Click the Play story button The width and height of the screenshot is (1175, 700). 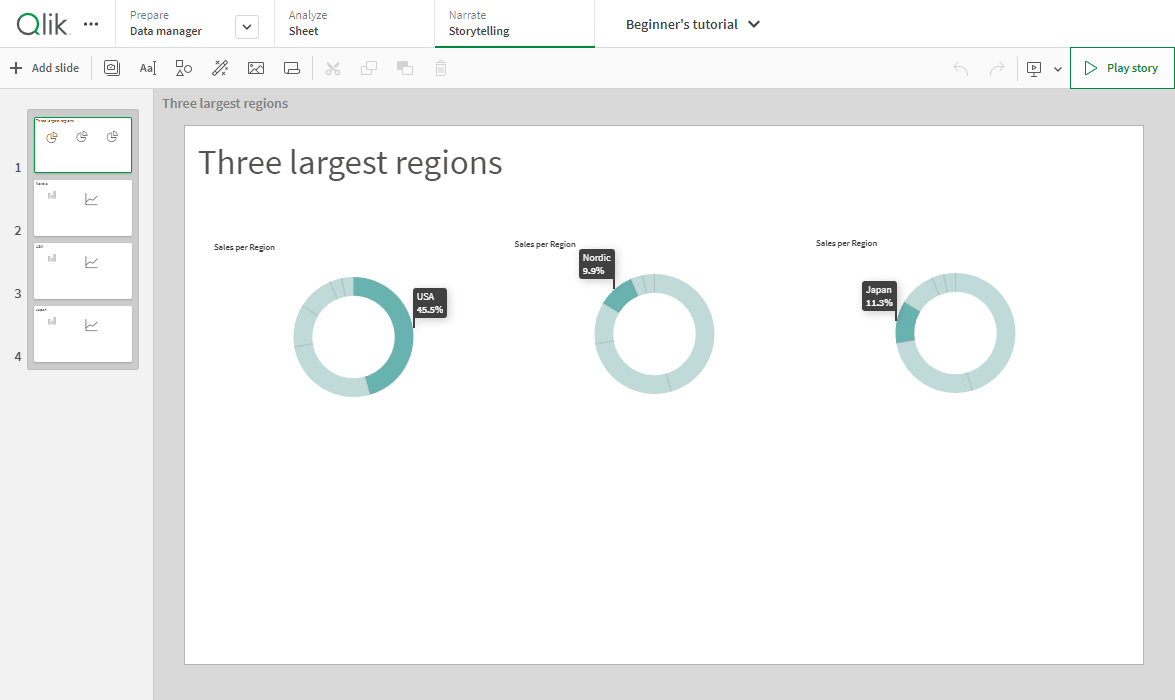(x=1121, y=68)
